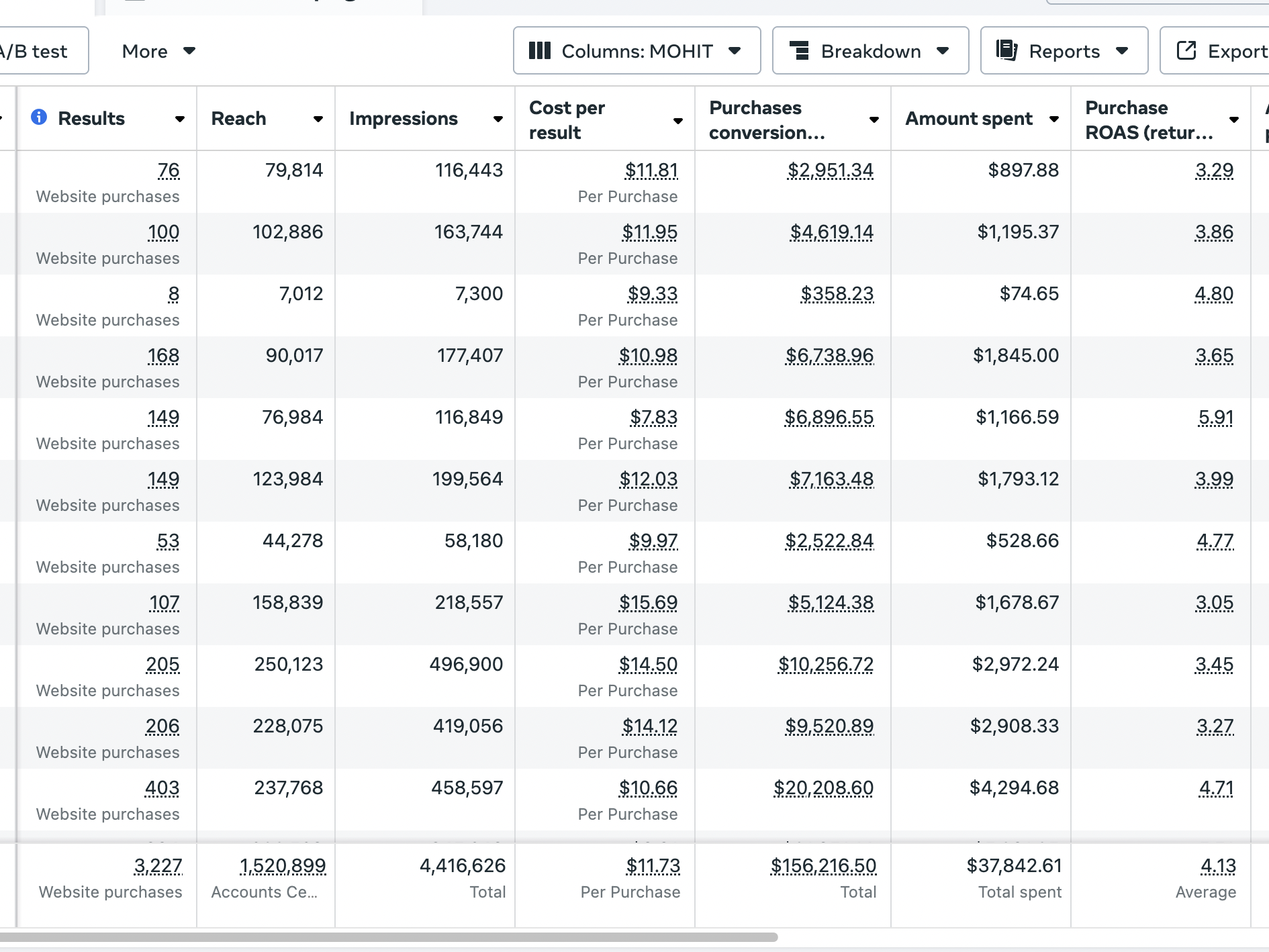Click the Export arrow icon
Screen dimensions: 1269x952
(1186, 51)
